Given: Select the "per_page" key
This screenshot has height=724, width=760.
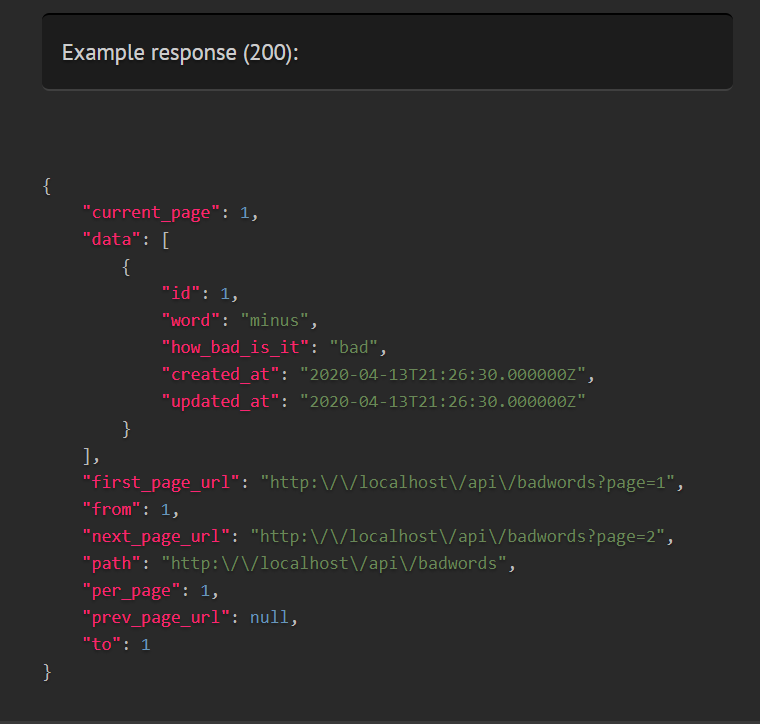Looking at the screenshot, I should pos(132,591).
